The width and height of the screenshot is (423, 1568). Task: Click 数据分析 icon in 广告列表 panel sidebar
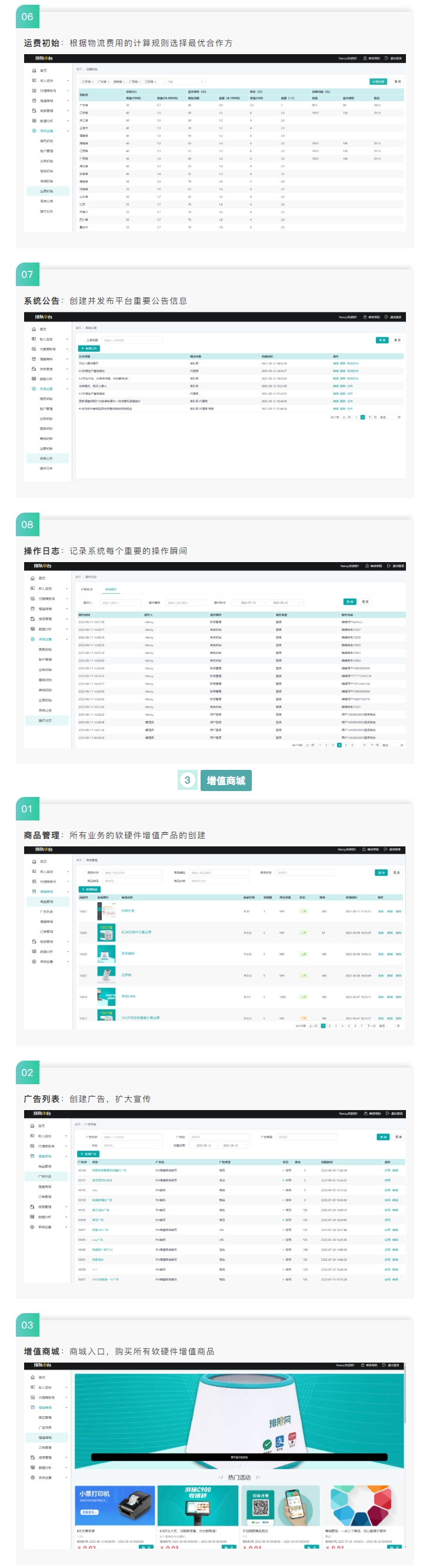33,1217
